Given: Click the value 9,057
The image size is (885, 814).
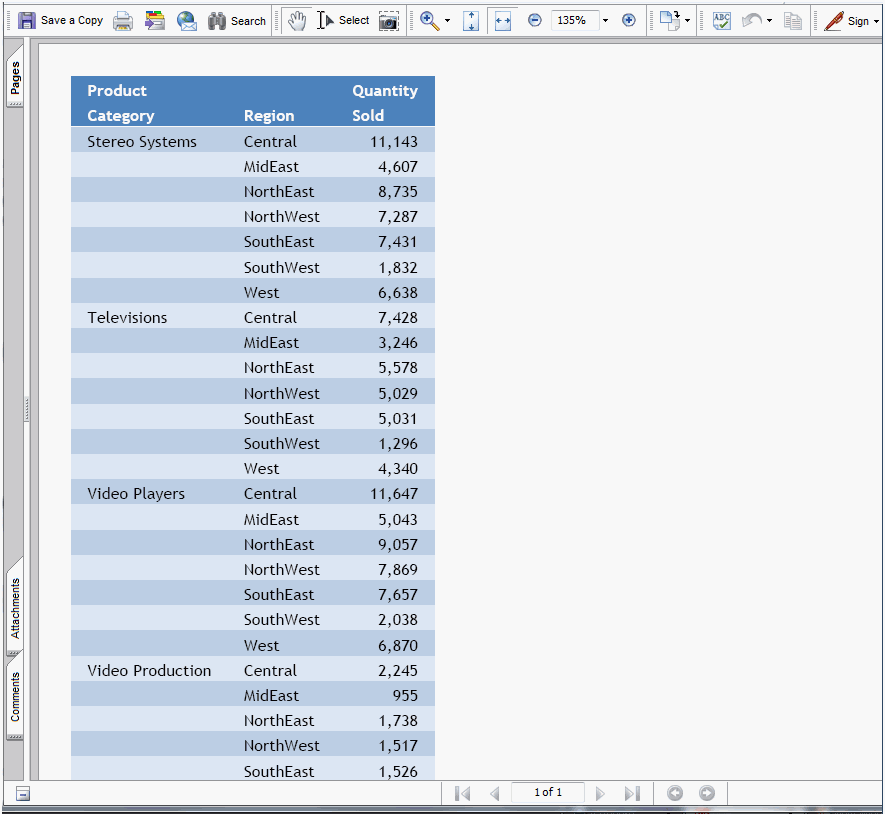Looking at the screenshot, I should click(398, 545).
